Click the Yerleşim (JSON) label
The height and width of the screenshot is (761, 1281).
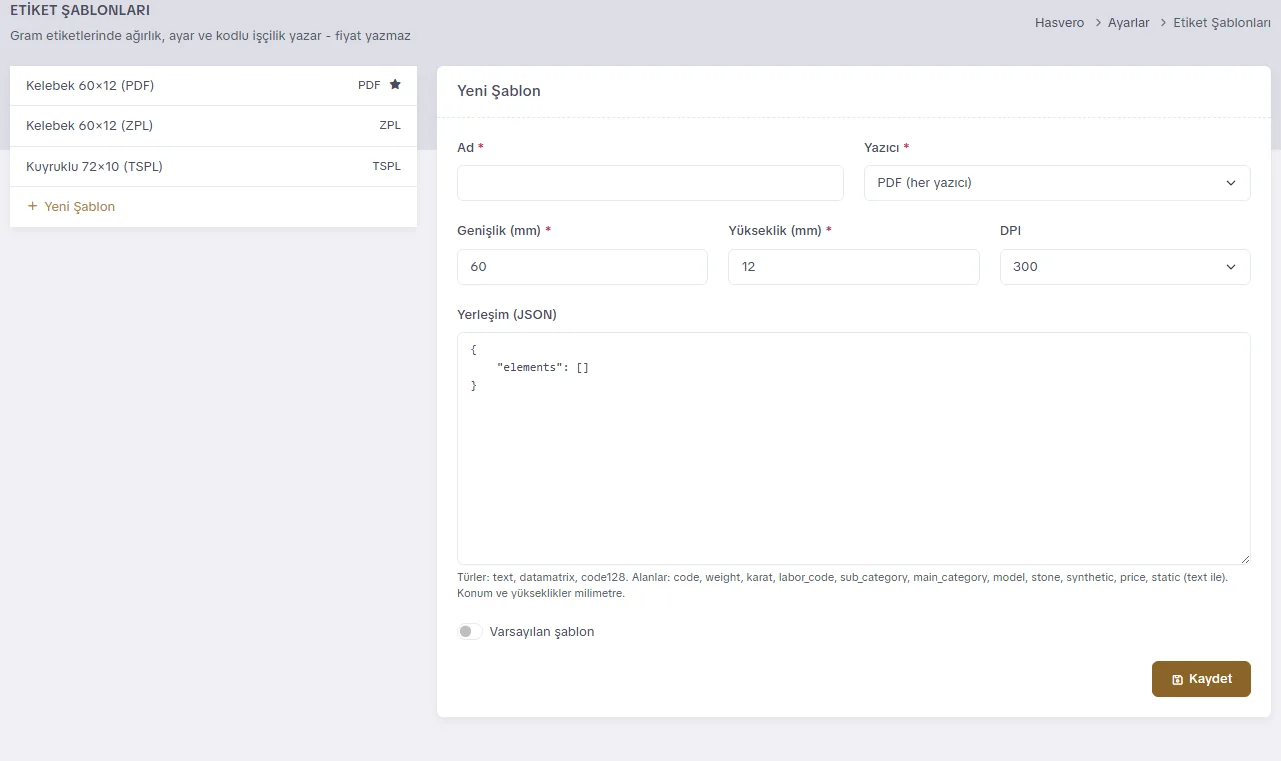[x=507, y=314]
